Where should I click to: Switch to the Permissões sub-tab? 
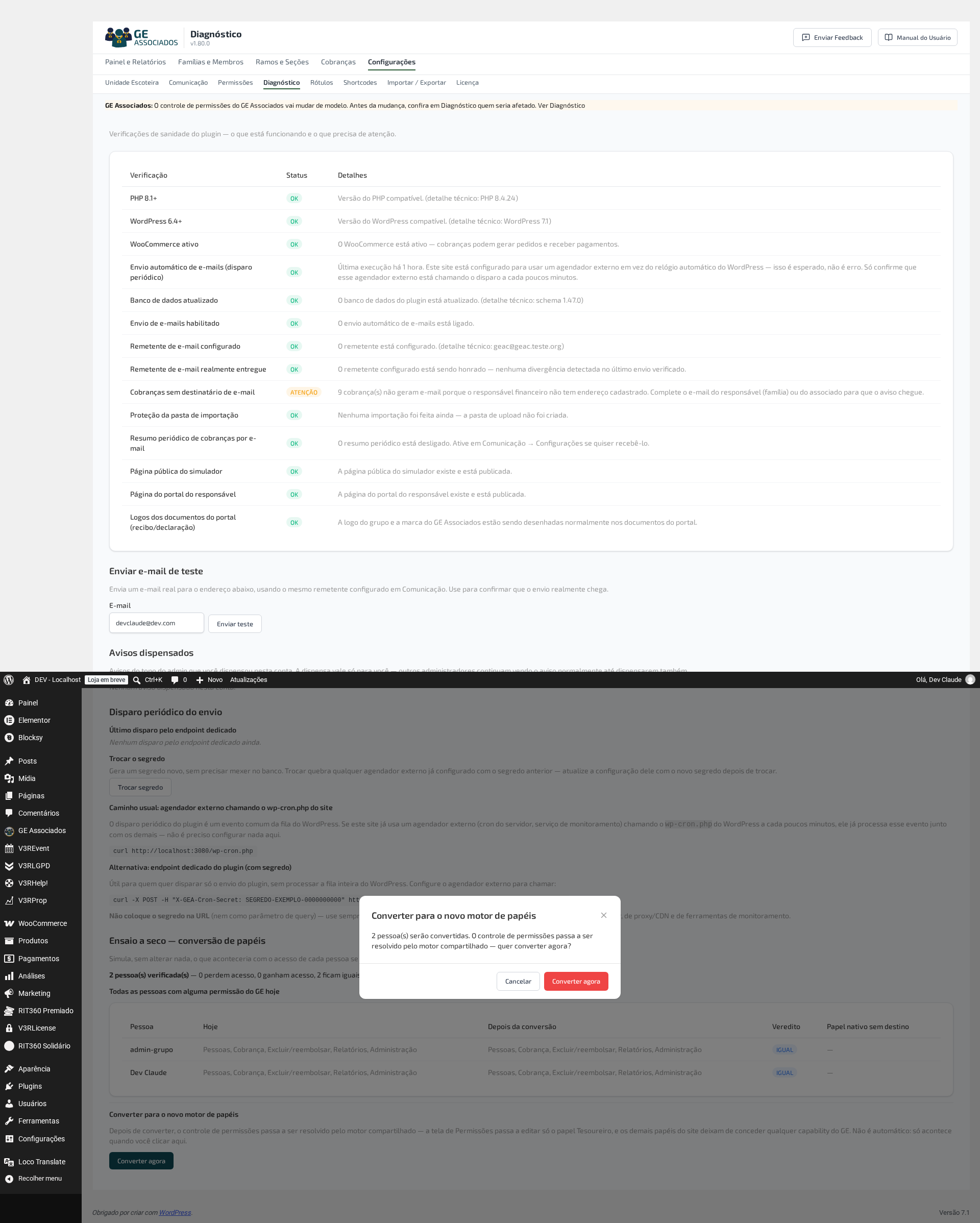(235, 82)
